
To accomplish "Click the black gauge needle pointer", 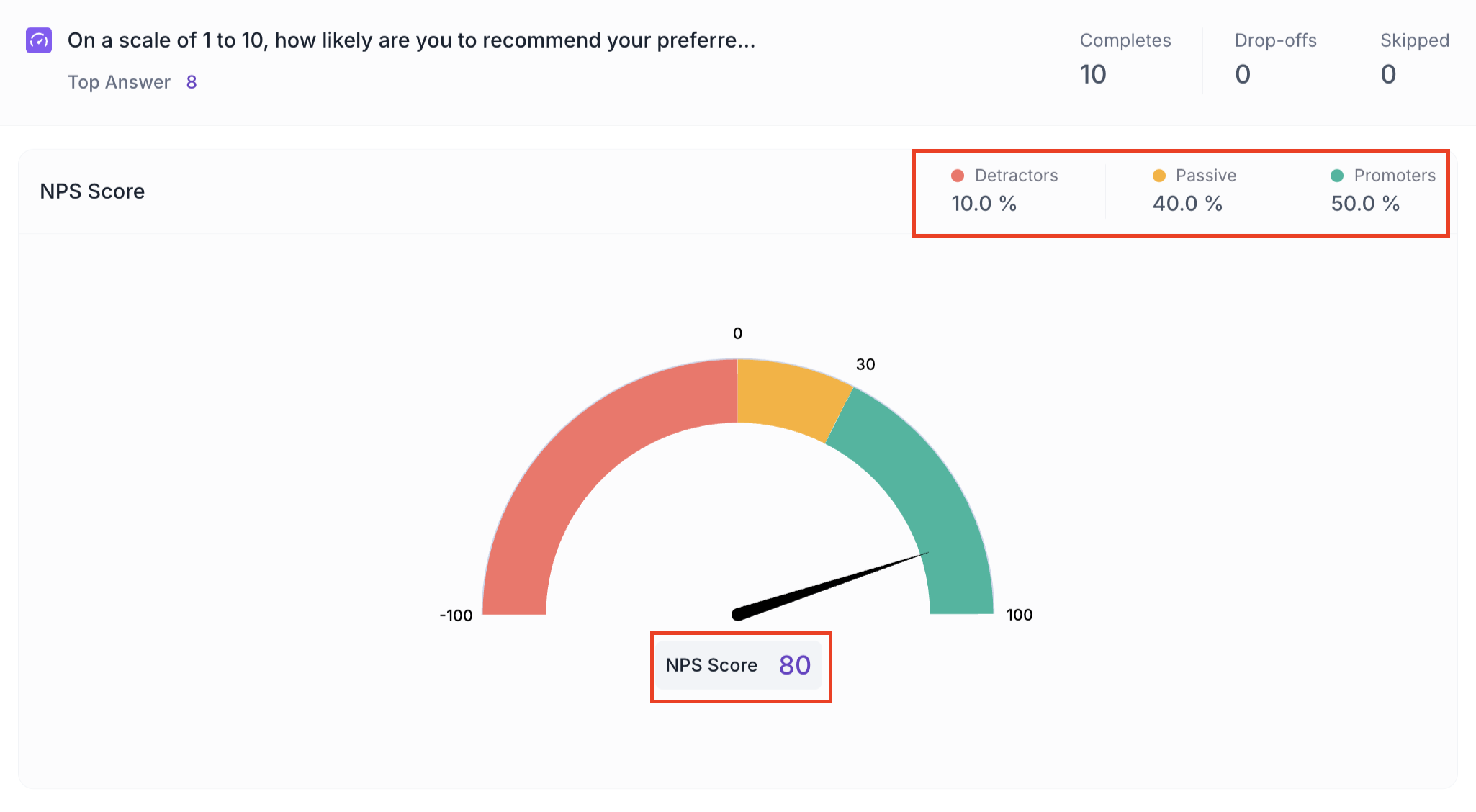I will pos(828,584).
